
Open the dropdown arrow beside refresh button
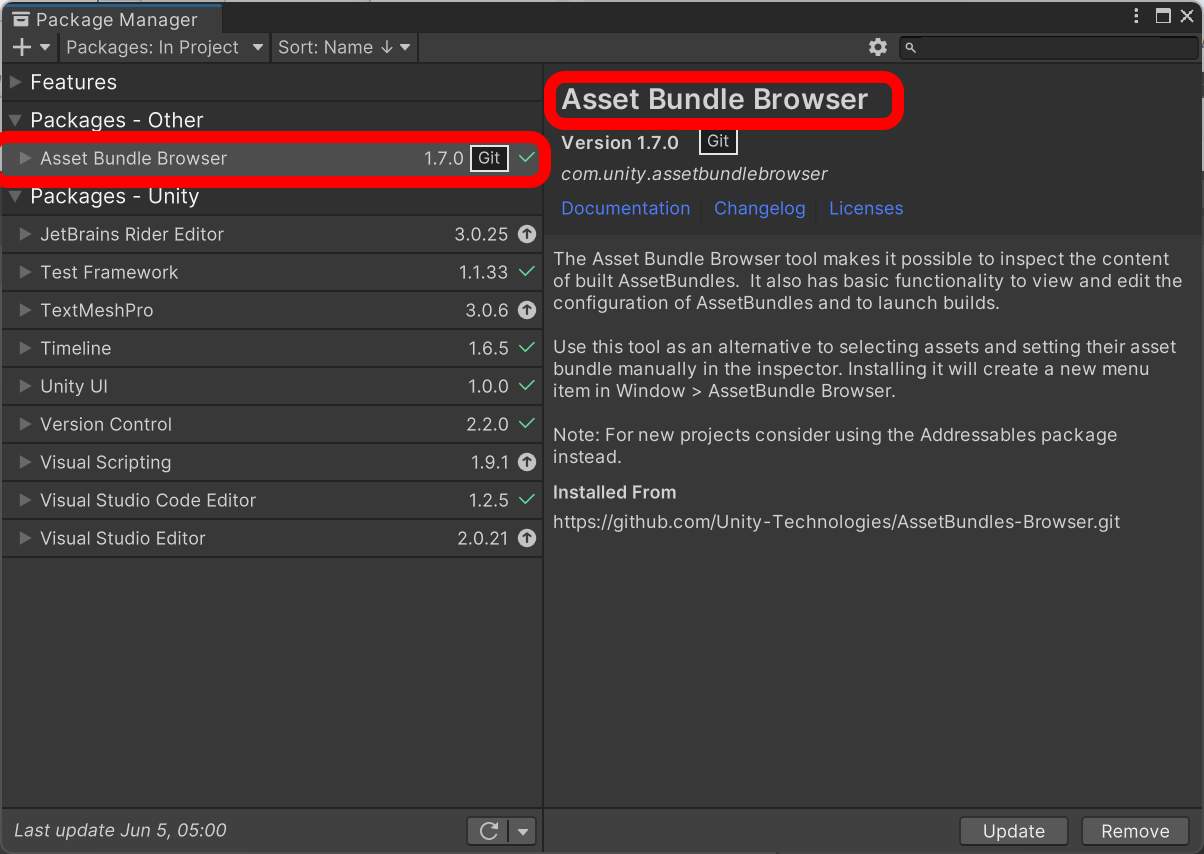[524, 831]
